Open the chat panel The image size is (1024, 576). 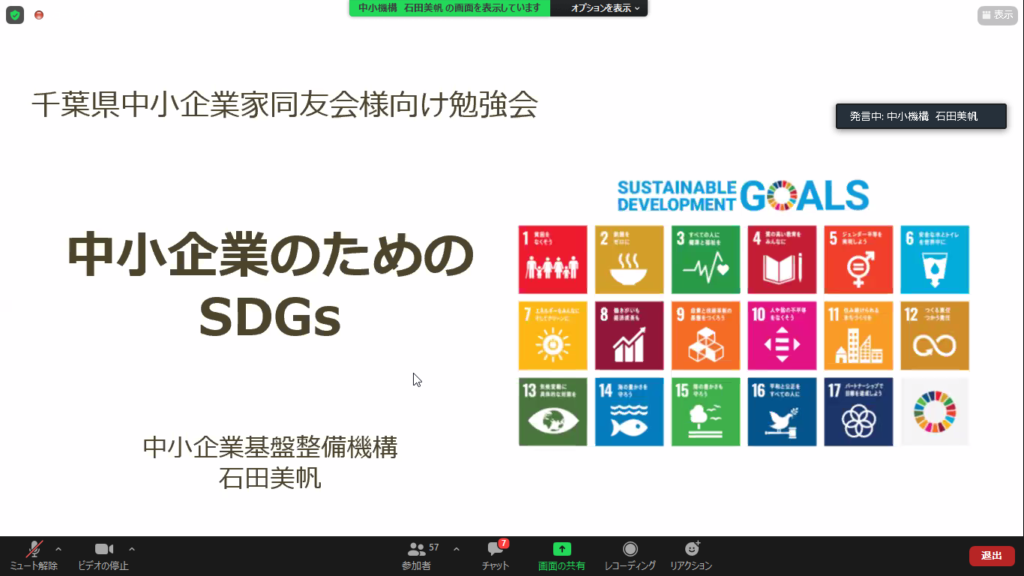tap(495, 549)
